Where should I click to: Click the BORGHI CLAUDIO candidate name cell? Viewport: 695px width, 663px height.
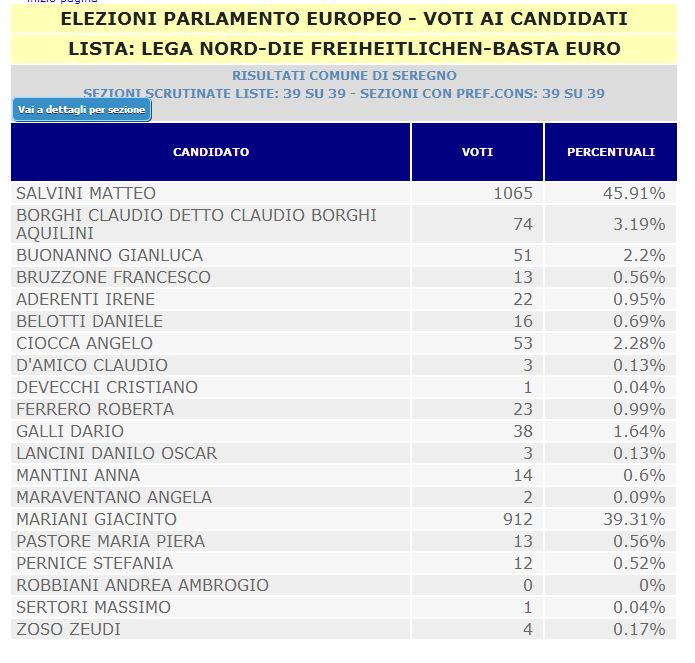click(x=196, y=224)
